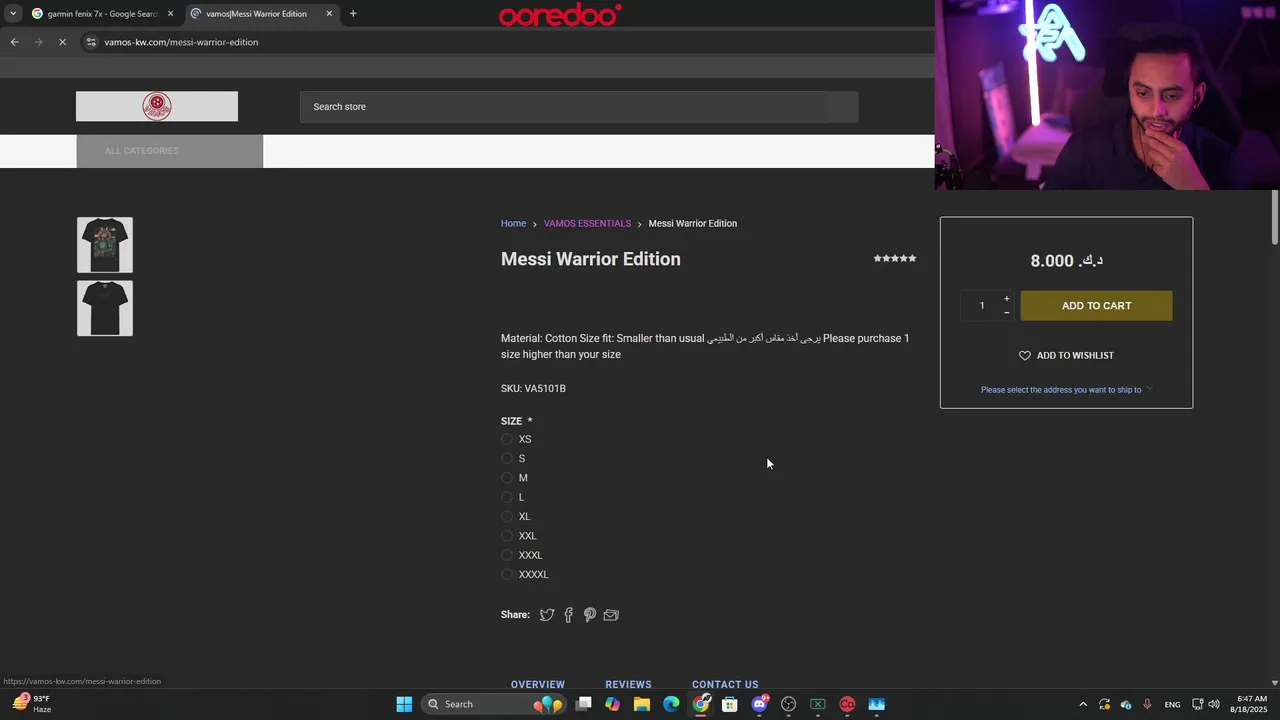Switch the ENG input language
1280x720 pixels.
(1172, 704)
